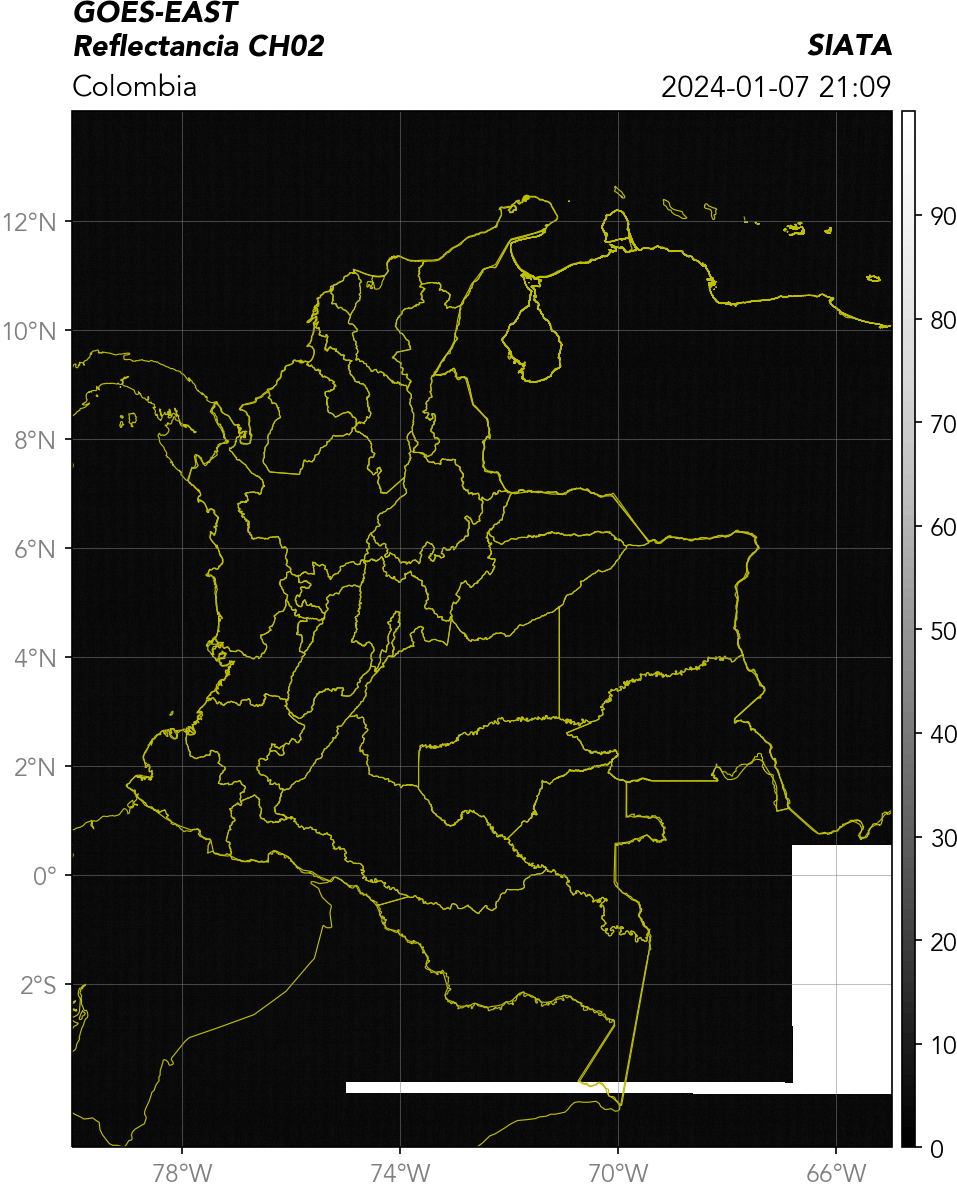Image resolution: width=957 pixels, height=1188 pixels.
Task: Click the colorbar value 60
Action: pyautogui.click(x=943, y=527)
